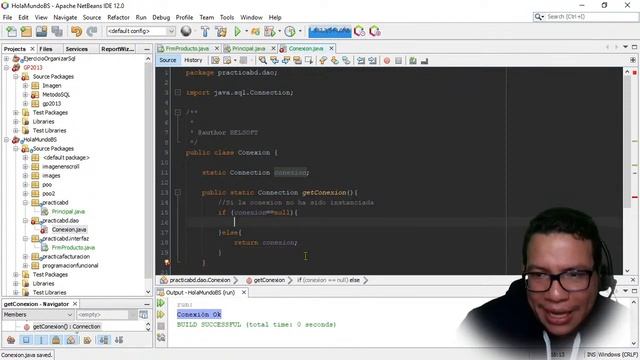Click Stop Macro Recording square icon

coord(398,60)
